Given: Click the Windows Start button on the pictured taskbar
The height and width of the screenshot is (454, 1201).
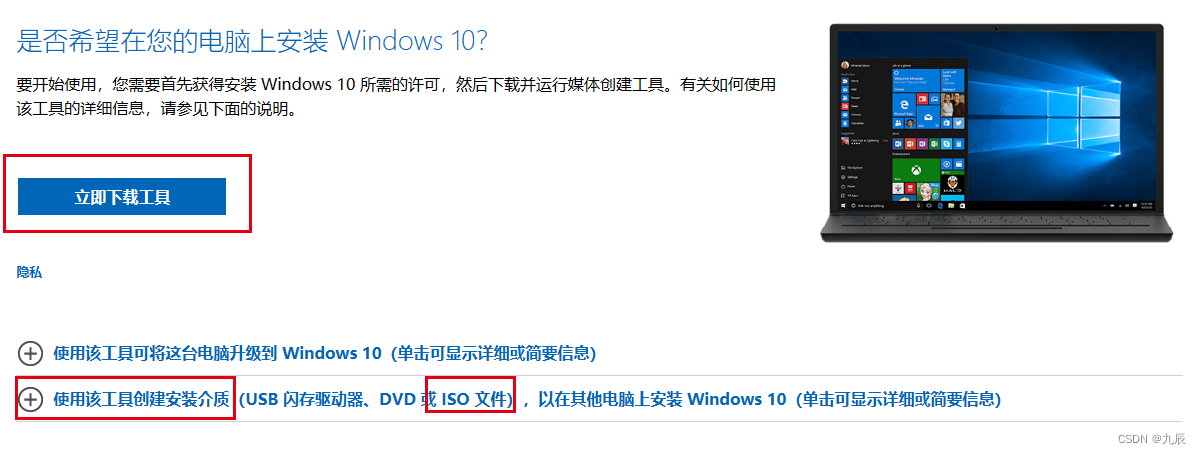Looking at the screenshot, I should 843,205.
